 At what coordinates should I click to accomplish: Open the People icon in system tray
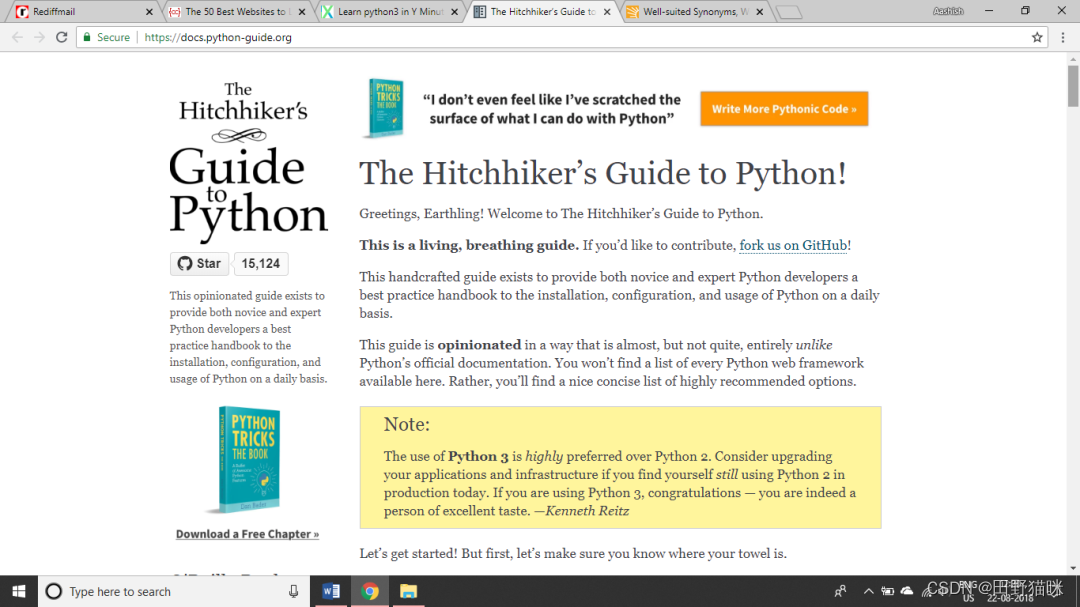(x=840, y=591)
